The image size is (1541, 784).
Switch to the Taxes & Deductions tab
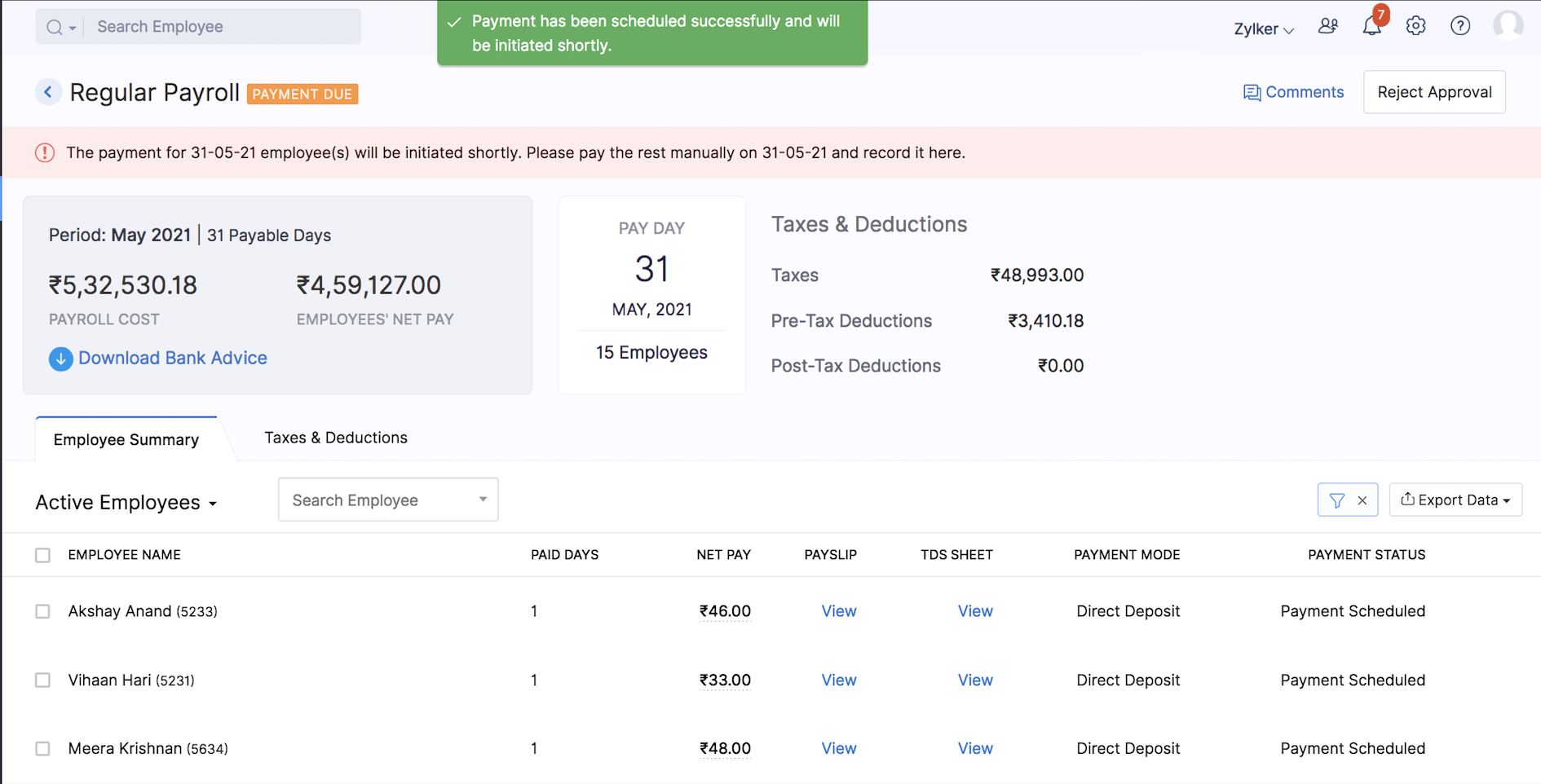click(x=335, y=438)
